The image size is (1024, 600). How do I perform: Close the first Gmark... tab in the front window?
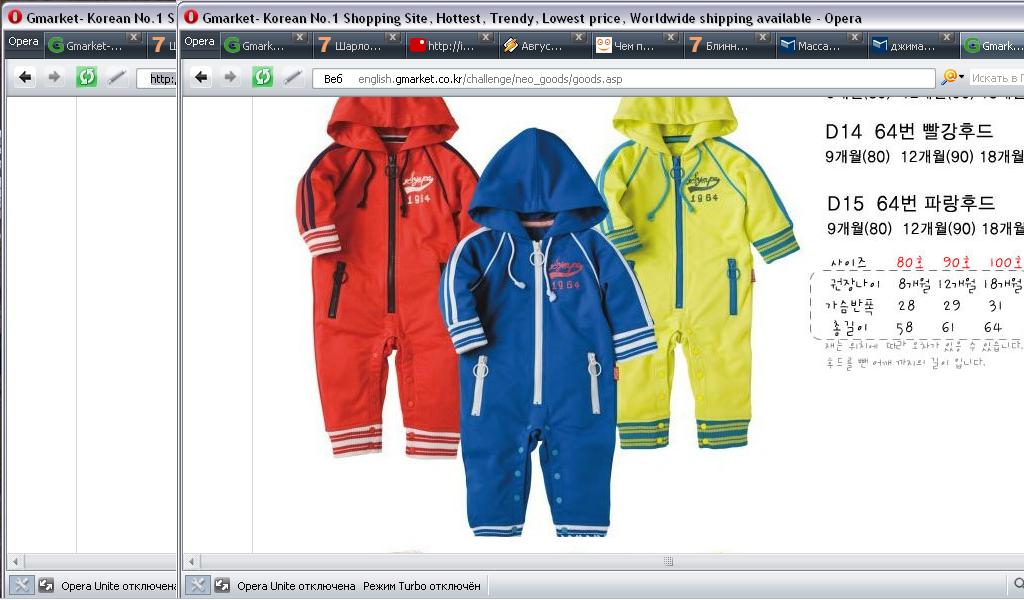pyautogui.click(x=300, y=37)
